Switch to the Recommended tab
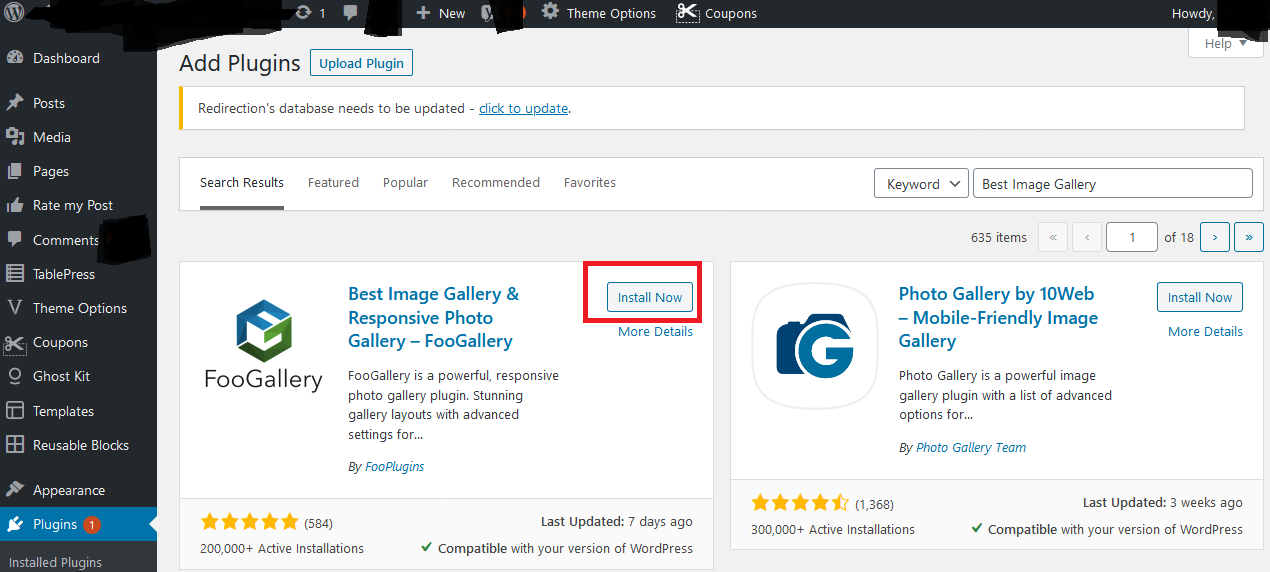 point(496,183)
